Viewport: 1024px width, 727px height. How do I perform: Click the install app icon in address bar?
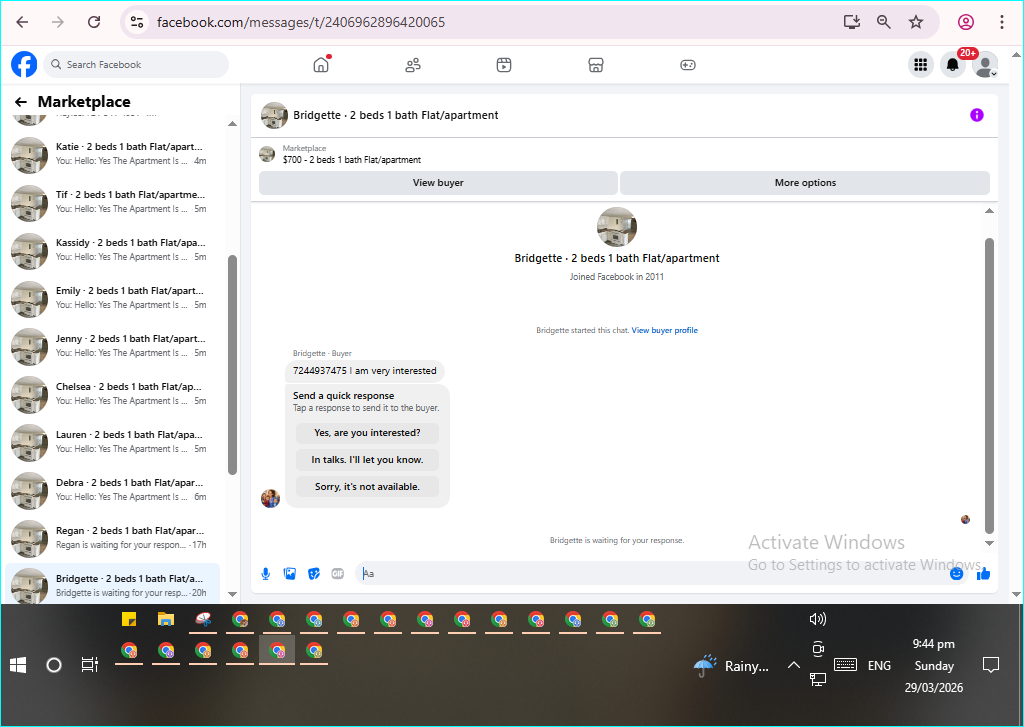(x=852, y=22)
